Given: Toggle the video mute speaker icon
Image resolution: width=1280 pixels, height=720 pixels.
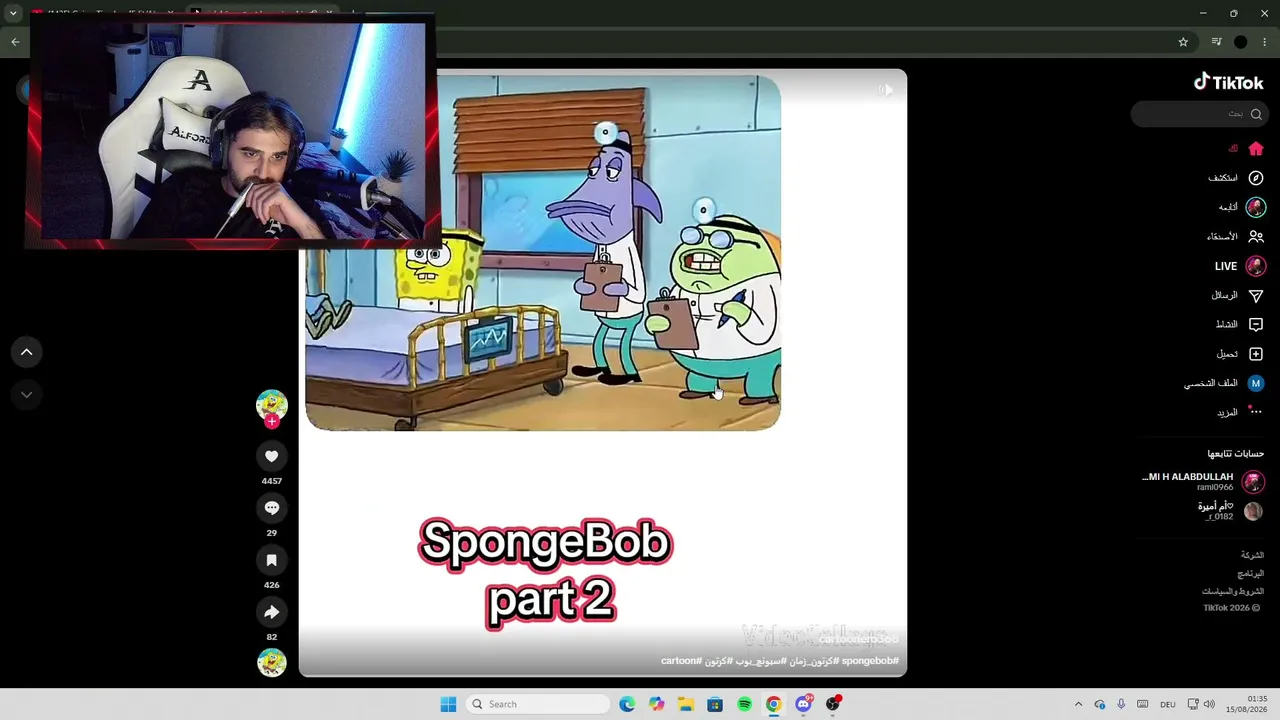Looking at the screenshot, I should [886, 90].
